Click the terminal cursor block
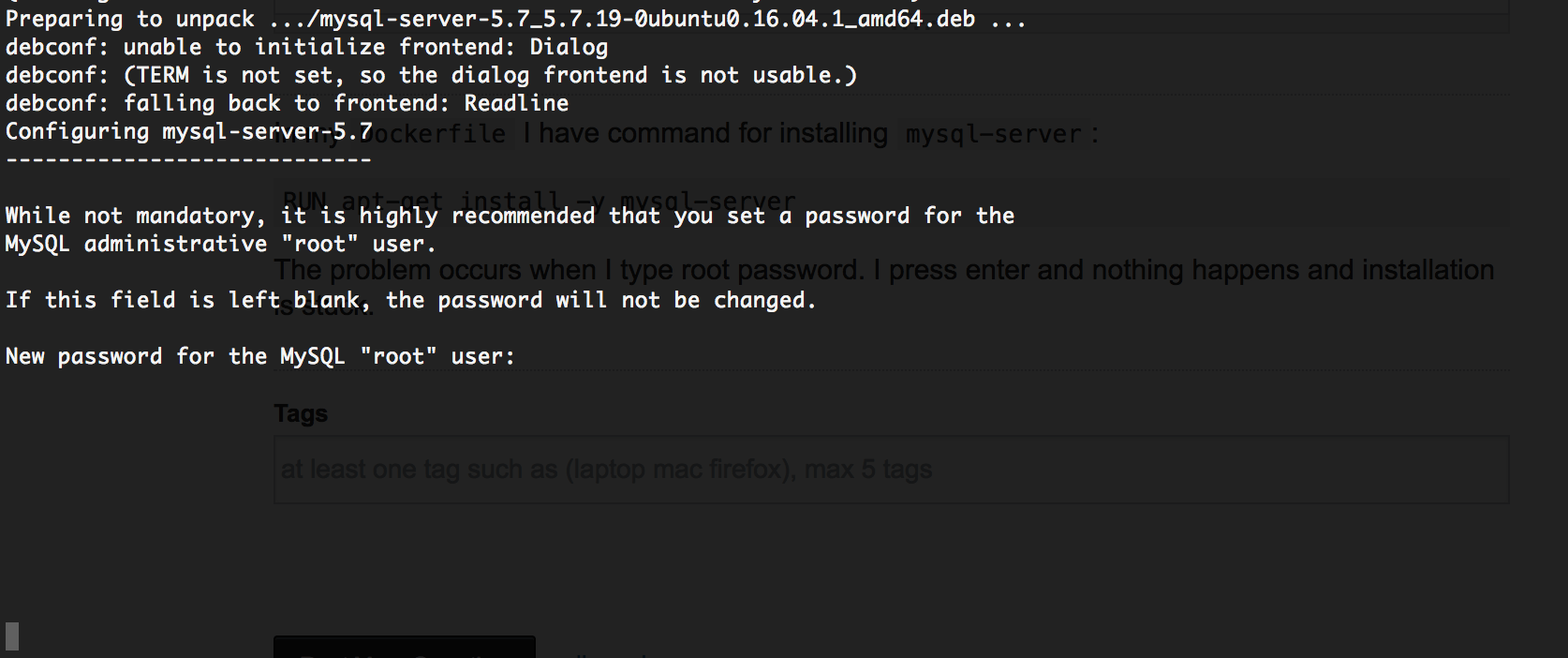The width and height of the screenshot is (1568, 658). 12,636
